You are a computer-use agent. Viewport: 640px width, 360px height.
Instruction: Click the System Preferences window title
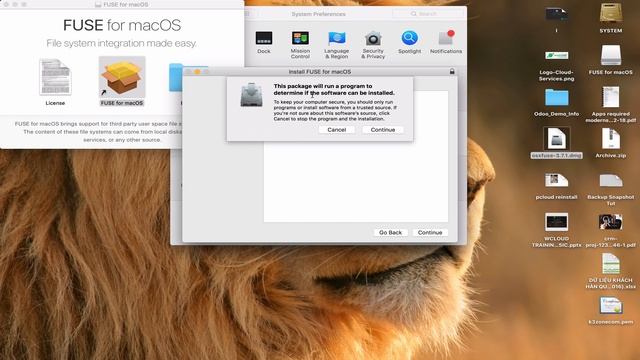(318, 14)
